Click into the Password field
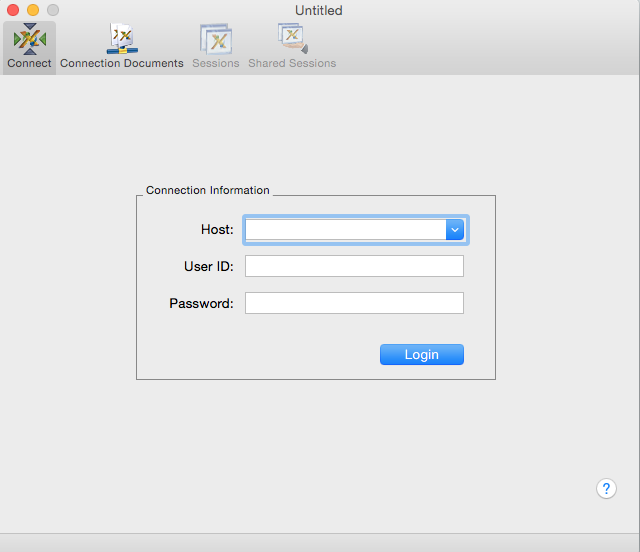This screenshot has width=640, height=552. [x=354, y=303]
